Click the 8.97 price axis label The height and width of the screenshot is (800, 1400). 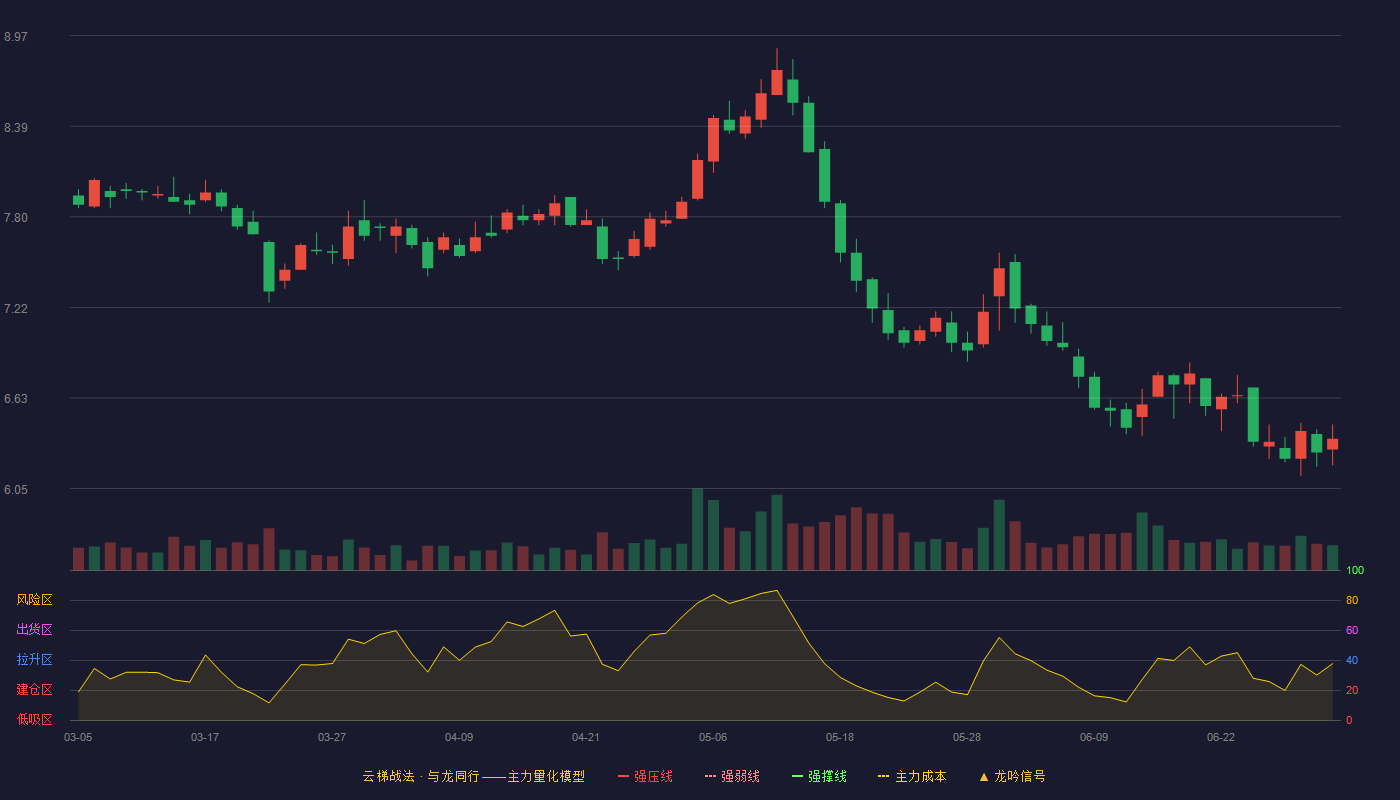coord(16,37)
